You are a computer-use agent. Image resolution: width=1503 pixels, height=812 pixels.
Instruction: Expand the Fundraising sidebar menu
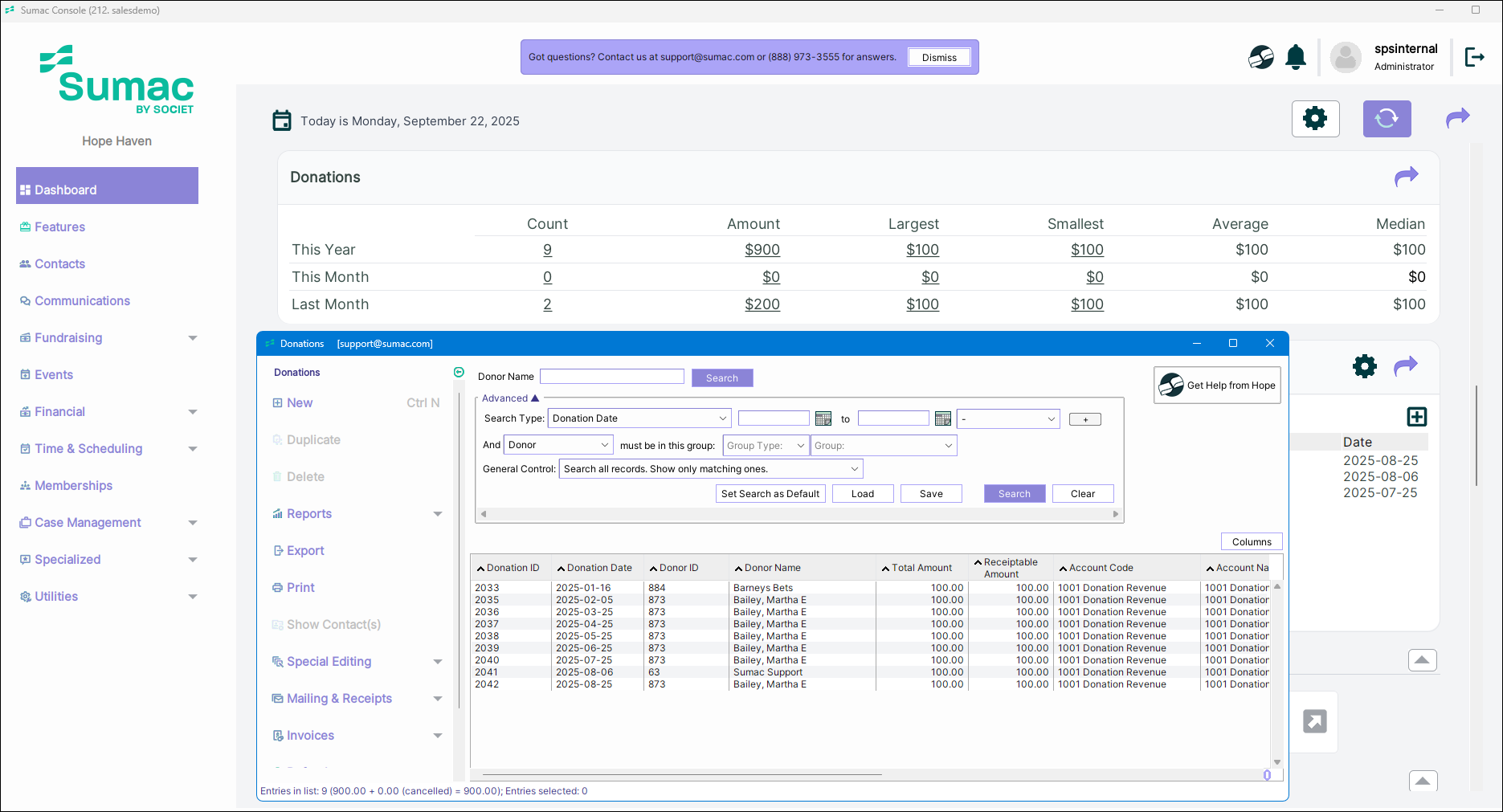[x=192, y=338]
